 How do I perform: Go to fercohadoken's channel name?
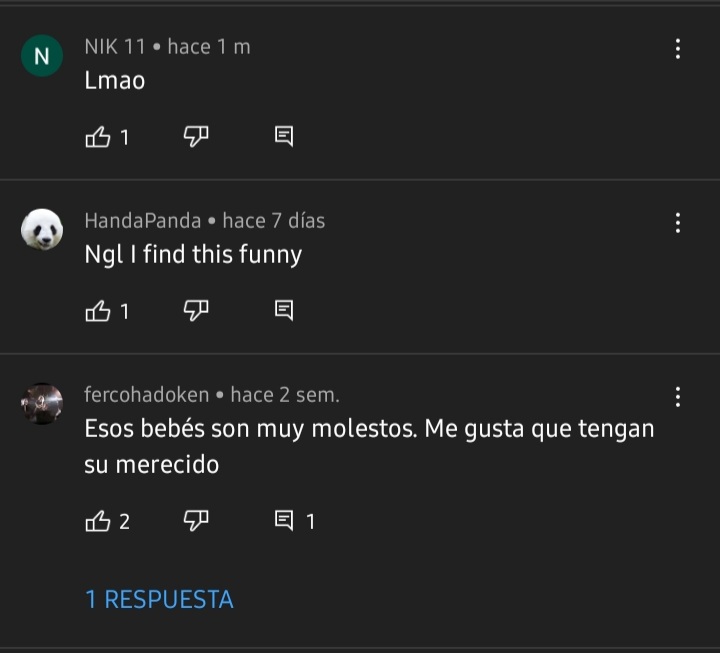[147, 395]
